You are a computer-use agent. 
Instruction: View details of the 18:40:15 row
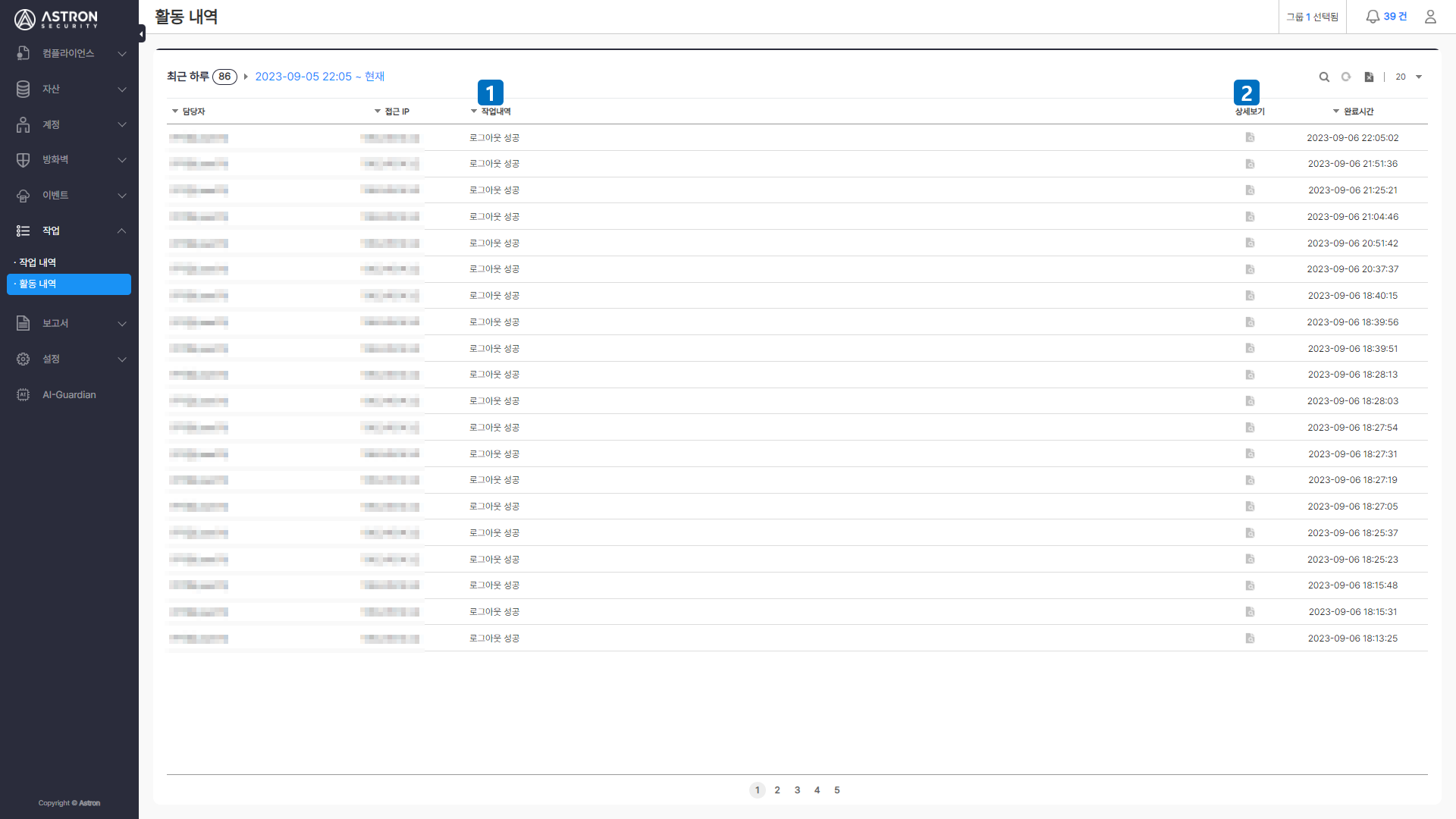point(1250,296)
